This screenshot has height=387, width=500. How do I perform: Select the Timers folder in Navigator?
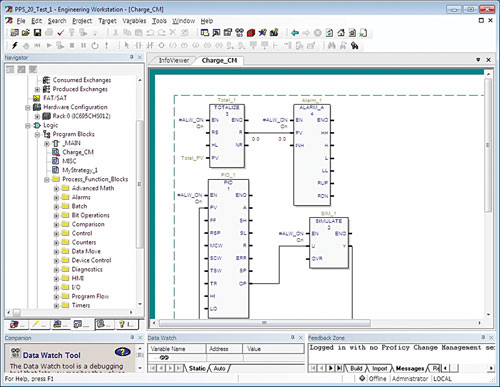81,305
